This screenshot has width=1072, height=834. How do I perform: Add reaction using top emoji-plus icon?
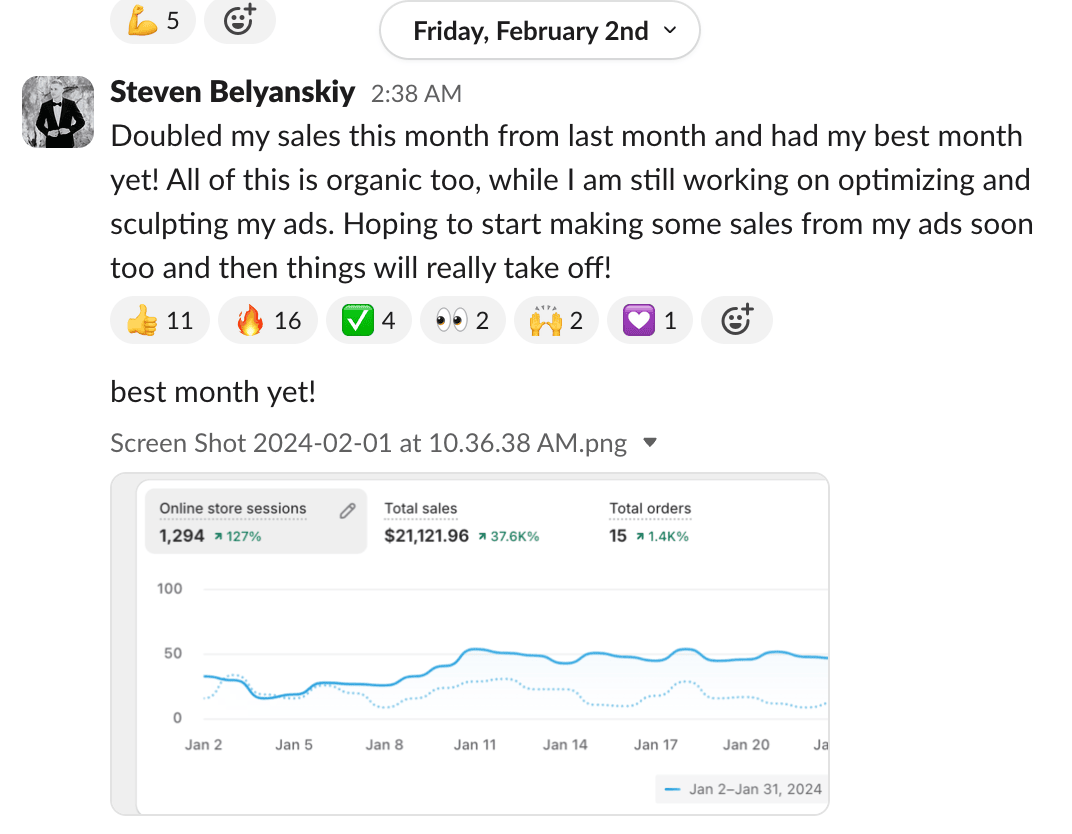point(239,20)
